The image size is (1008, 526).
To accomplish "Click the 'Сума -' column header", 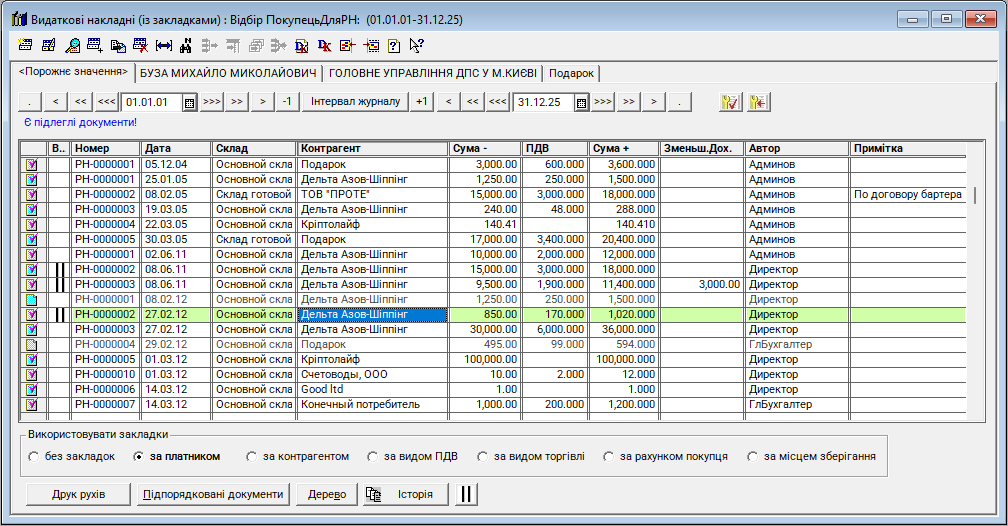I will [x=485, y=148].
